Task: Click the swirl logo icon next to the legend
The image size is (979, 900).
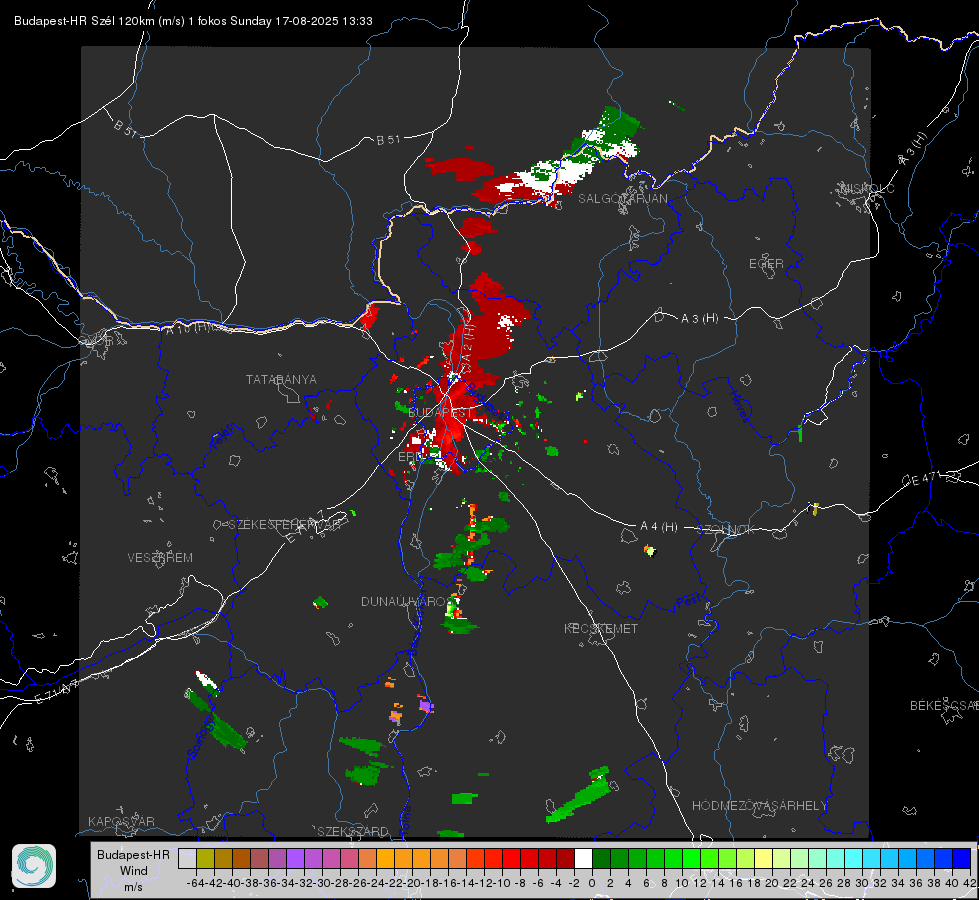Action: tap(34, 866)
